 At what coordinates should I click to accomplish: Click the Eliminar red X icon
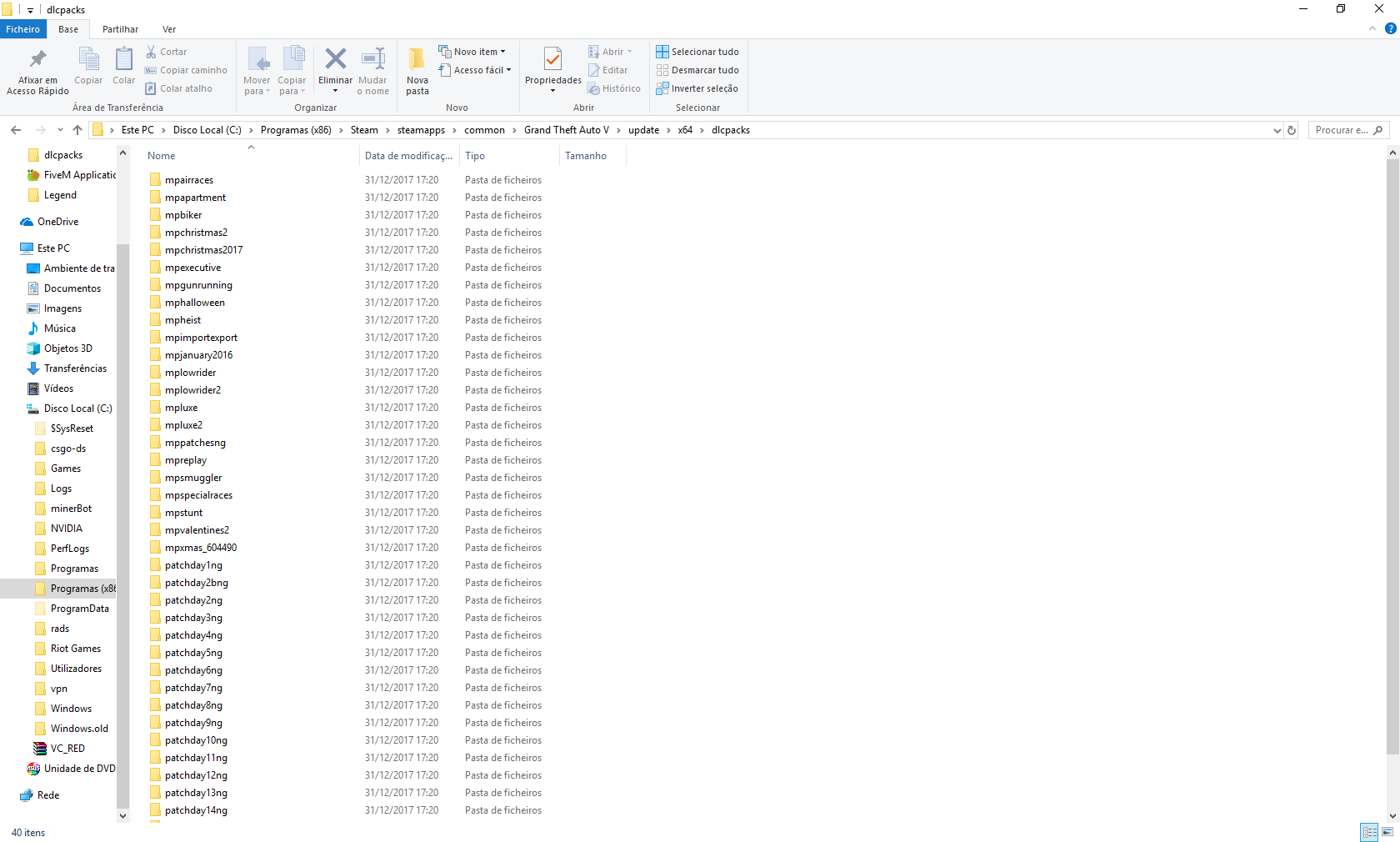[336, 58]
